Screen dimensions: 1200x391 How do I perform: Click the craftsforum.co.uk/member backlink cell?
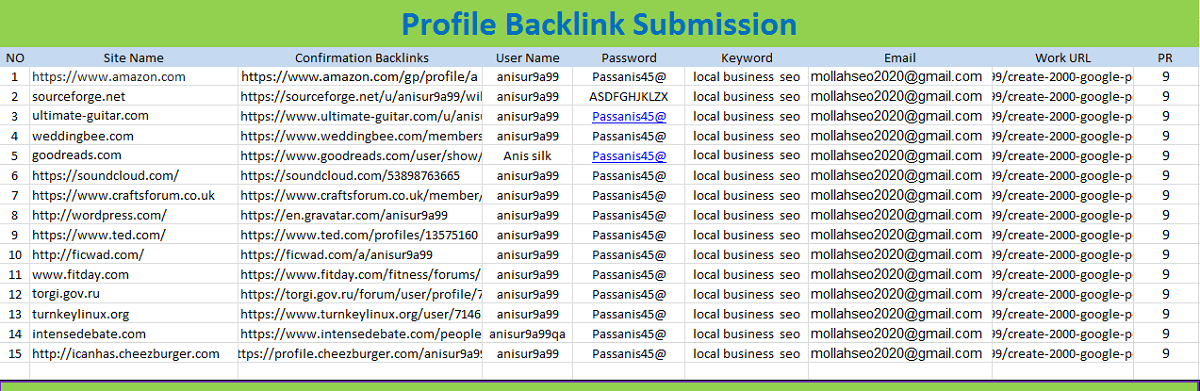pyautogui.click(x=360, y=195)
